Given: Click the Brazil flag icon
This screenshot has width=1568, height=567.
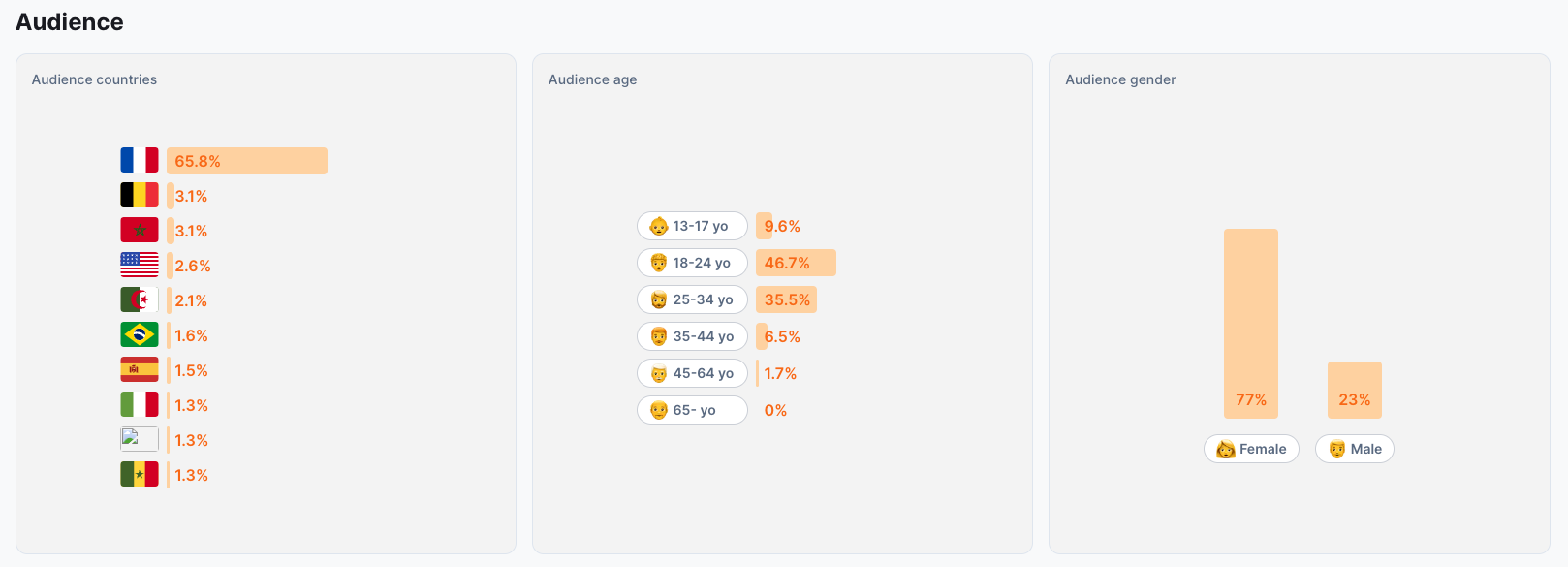Looking at the screenshot, I should 140,334.
